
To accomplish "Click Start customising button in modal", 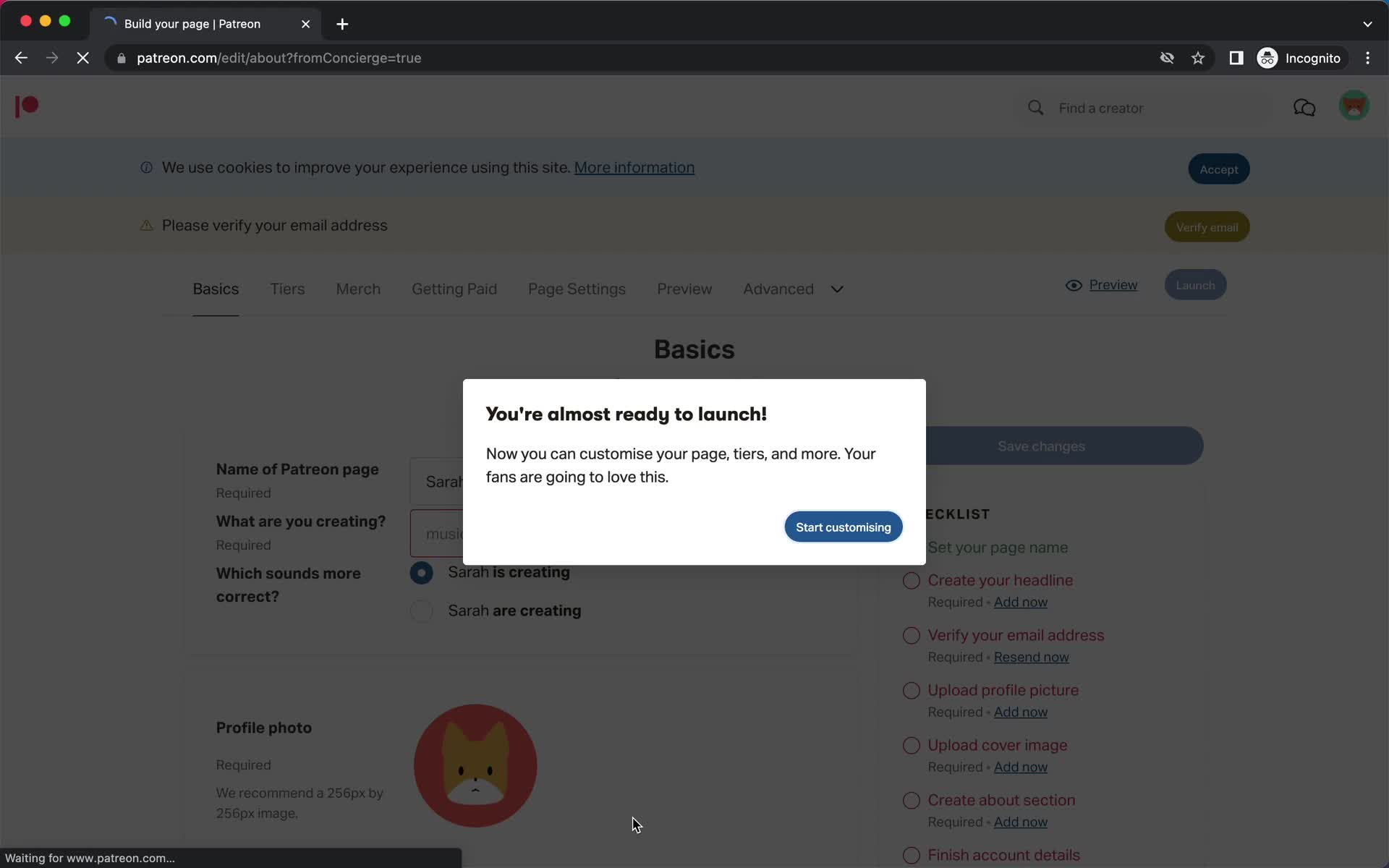I will [843, 527].
